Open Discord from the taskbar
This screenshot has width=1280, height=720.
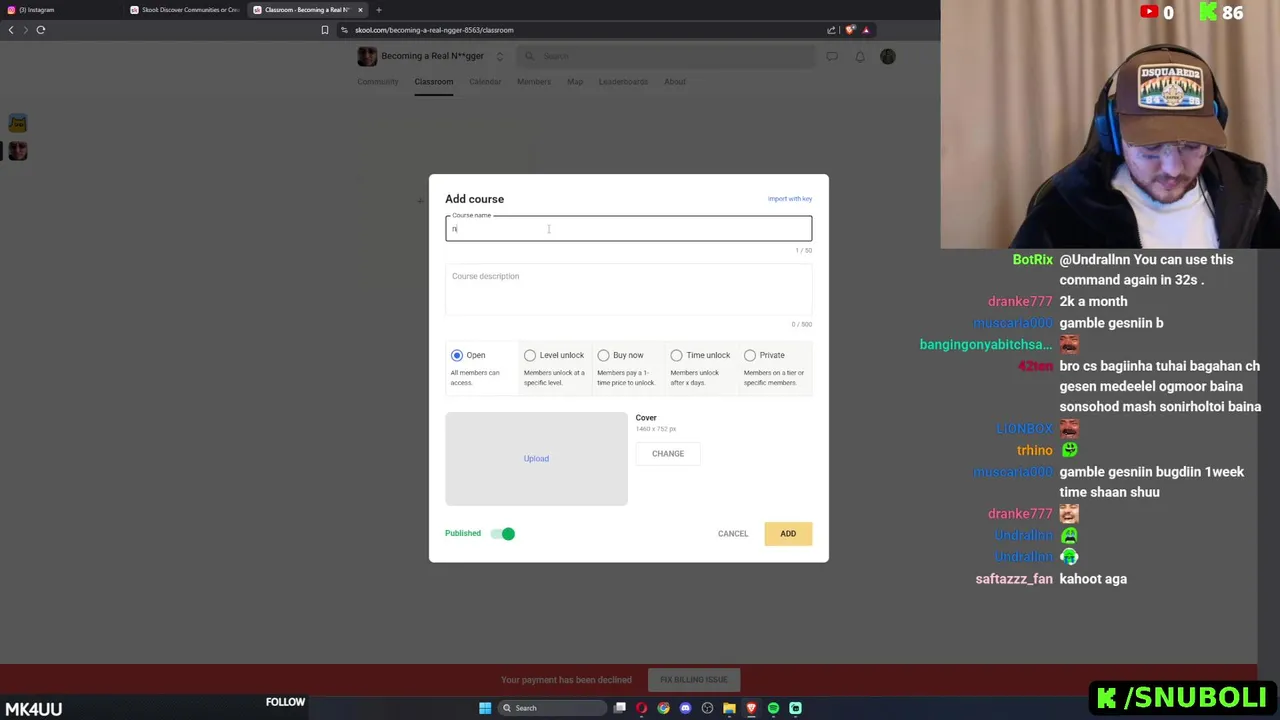click(685, 708)
